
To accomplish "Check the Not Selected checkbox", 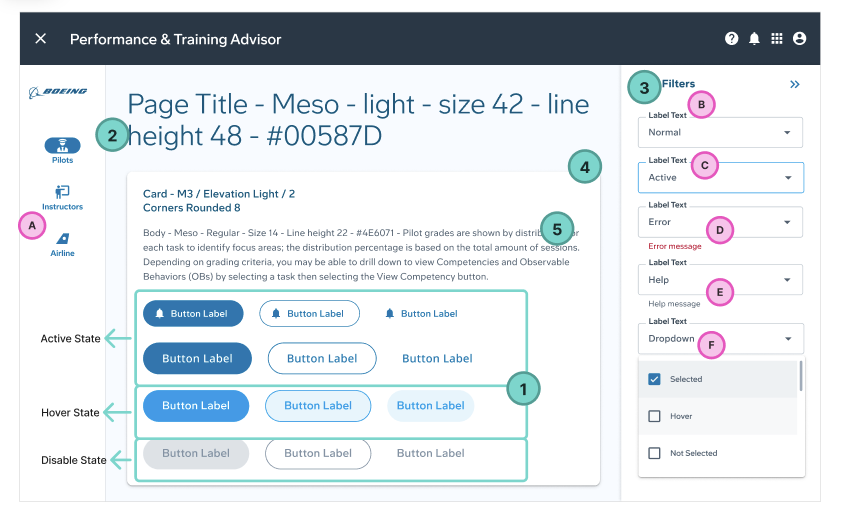I will [654, 453].
